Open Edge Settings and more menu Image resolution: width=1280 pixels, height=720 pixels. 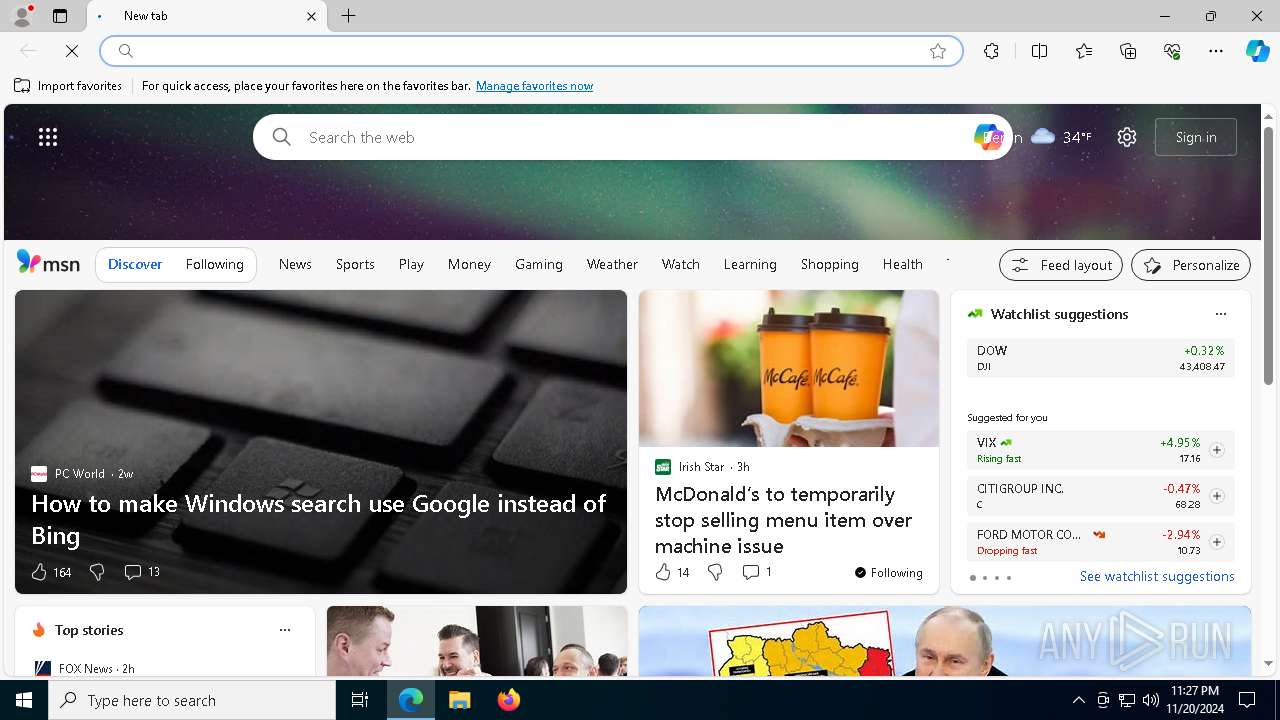pos(1216,51)
